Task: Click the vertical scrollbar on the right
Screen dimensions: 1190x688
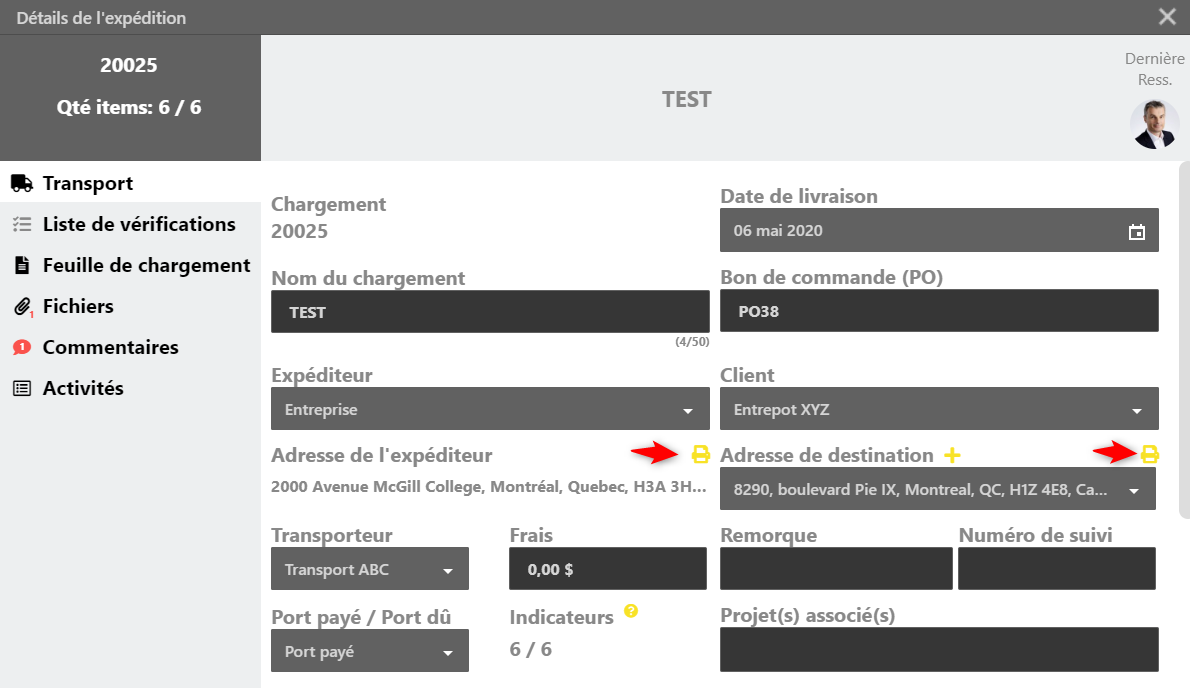Action: 1184,340
